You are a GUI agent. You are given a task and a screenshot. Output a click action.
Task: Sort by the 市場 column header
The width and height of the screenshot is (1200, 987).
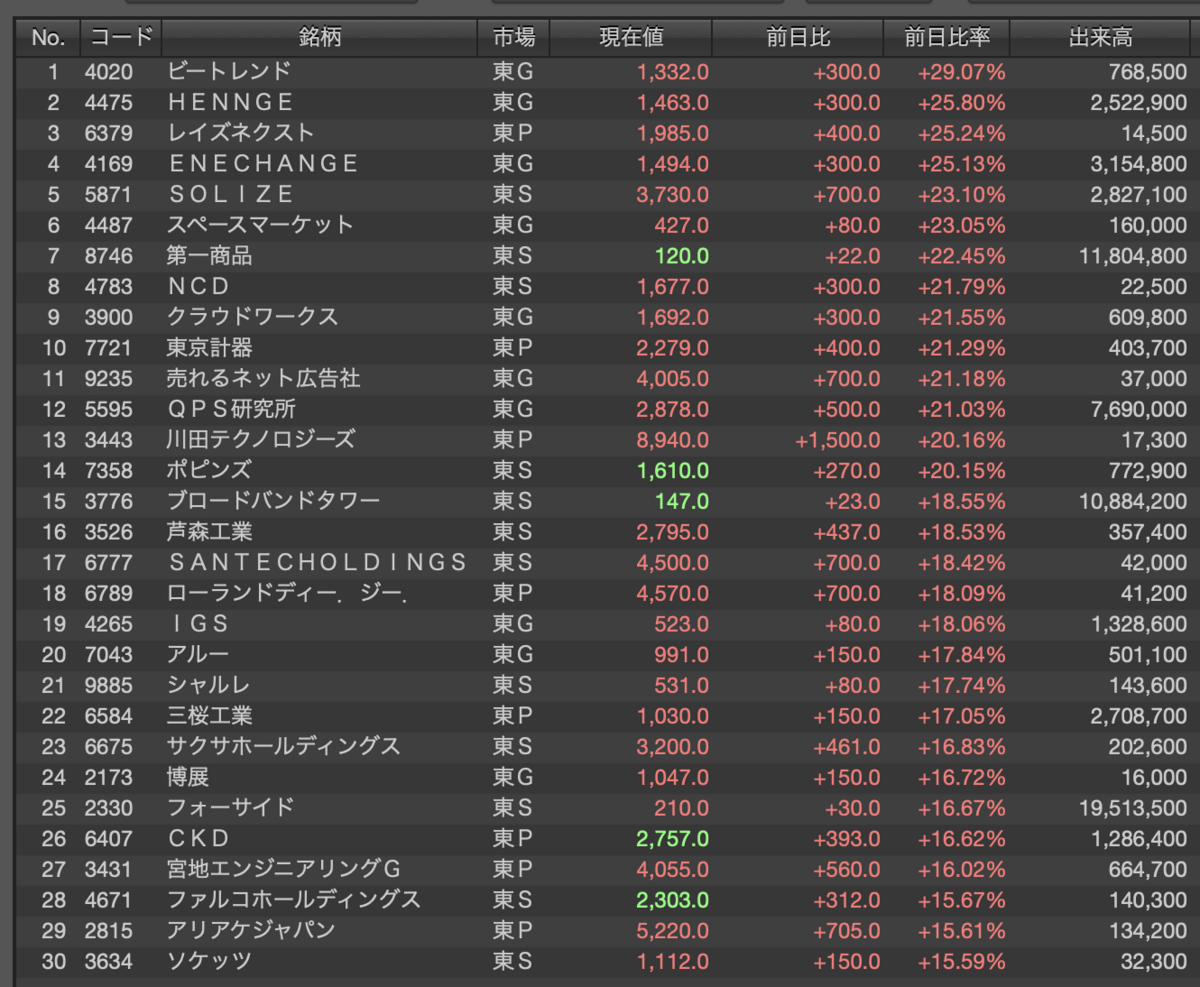point(514,39)
